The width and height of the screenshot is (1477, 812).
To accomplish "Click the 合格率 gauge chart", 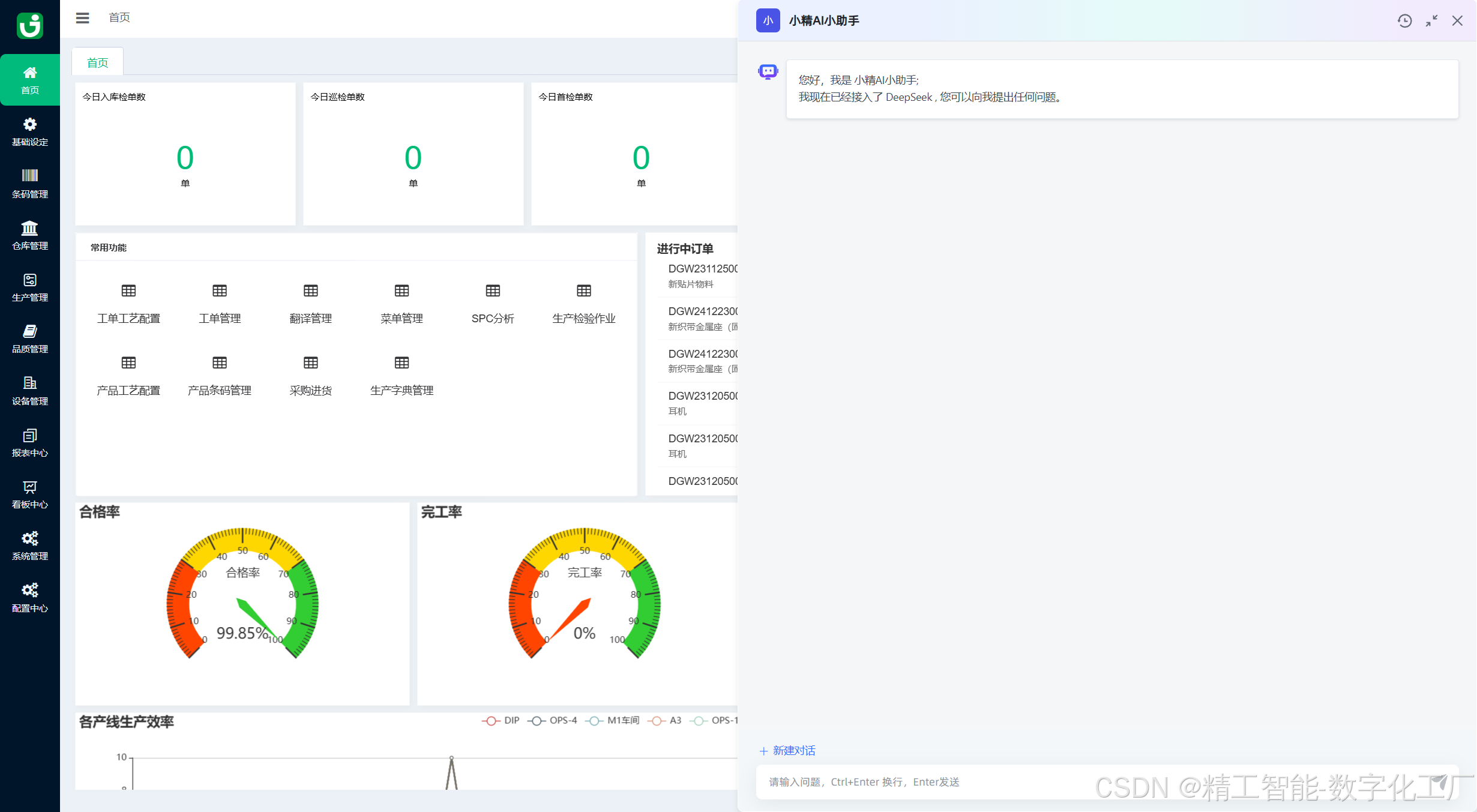I will [x=242, y=594].
